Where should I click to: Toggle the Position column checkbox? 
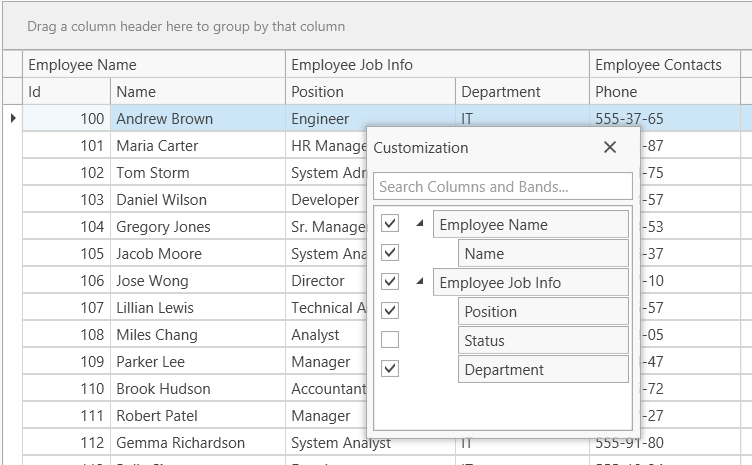point(390,310)
